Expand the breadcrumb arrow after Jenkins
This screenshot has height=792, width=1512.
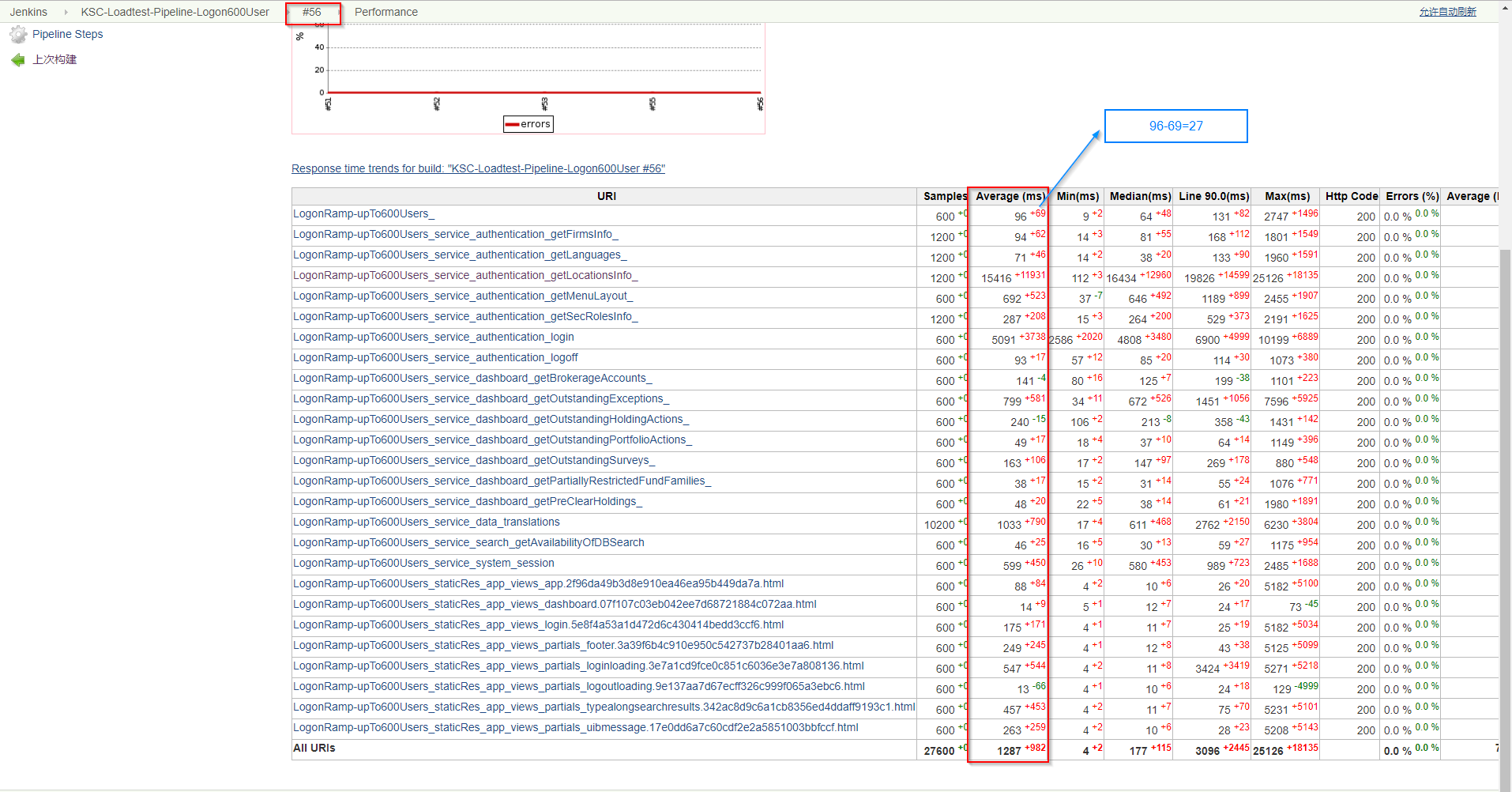click(66, 13)
